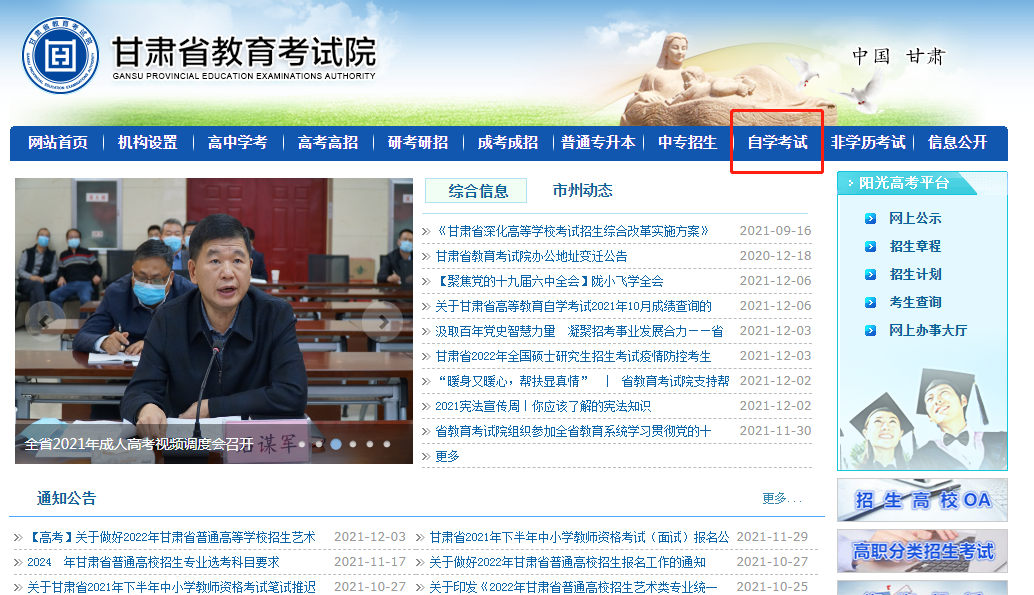The image size is (1034, 595).
Task: Switch to 综合信息 tab
Action: (476, 191)
